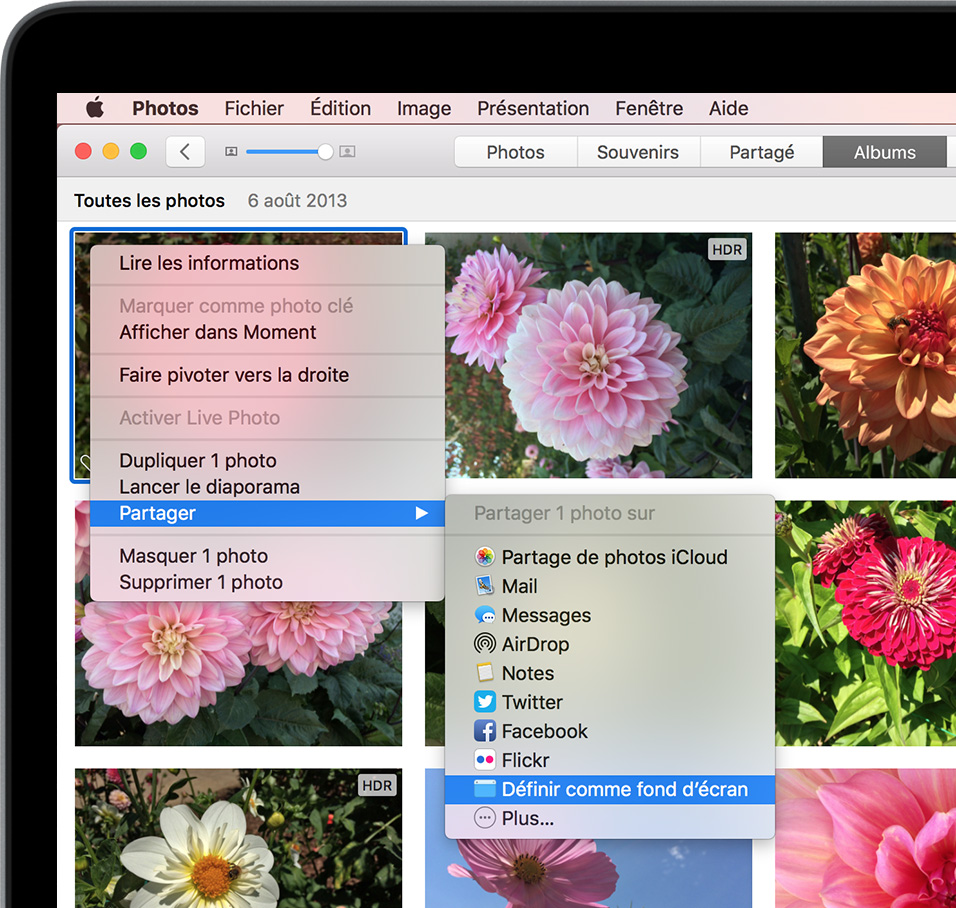Click the Flickr icon
This screenshot has width=956, height=908.
485,760
